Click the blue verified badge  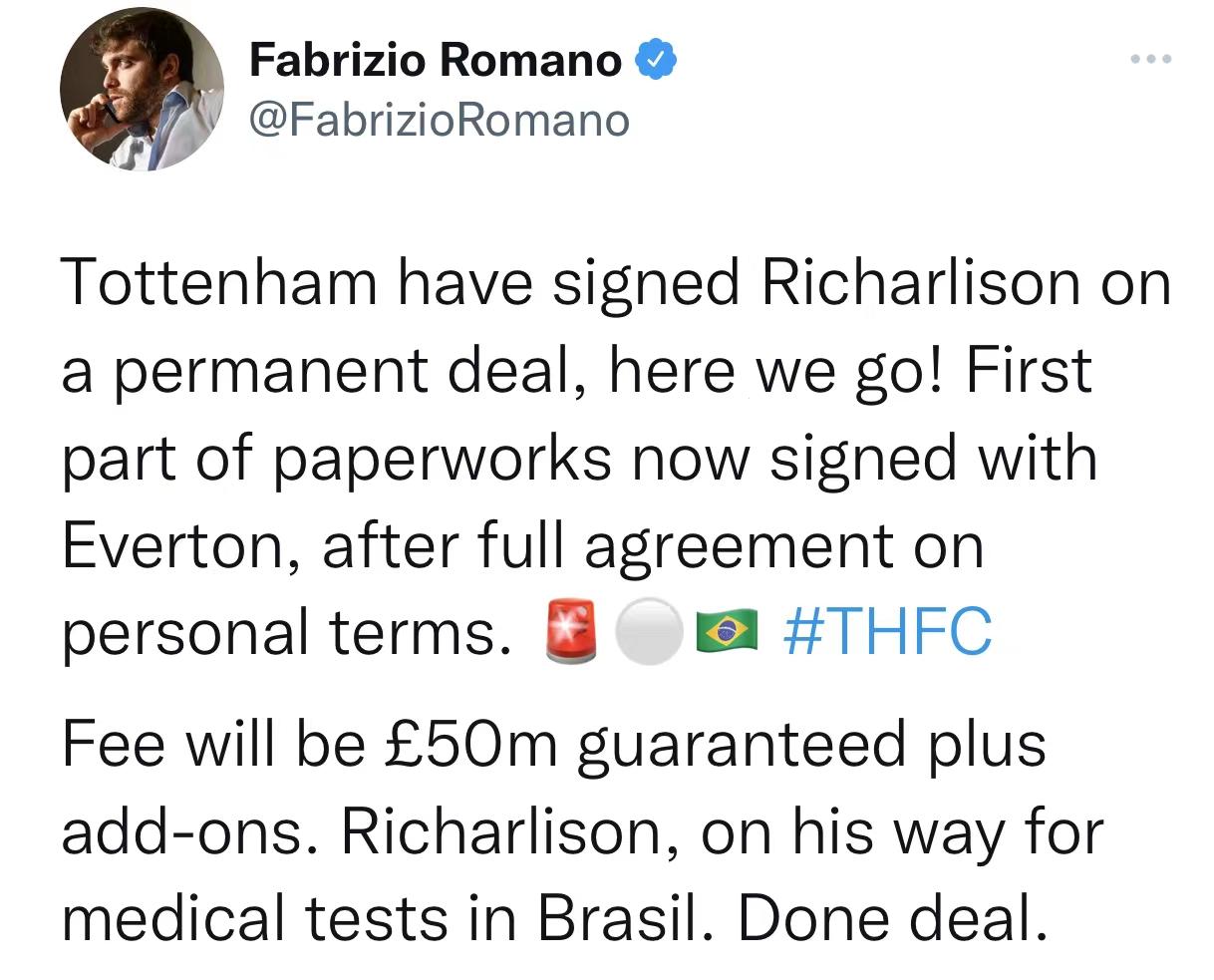point(656,61)
